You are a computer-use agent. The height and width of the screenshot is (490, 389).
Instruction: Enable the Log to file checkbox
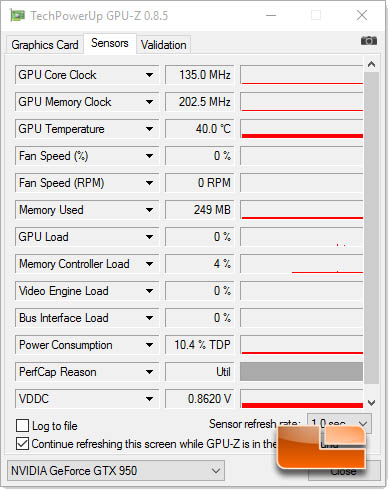pos(22,426)
